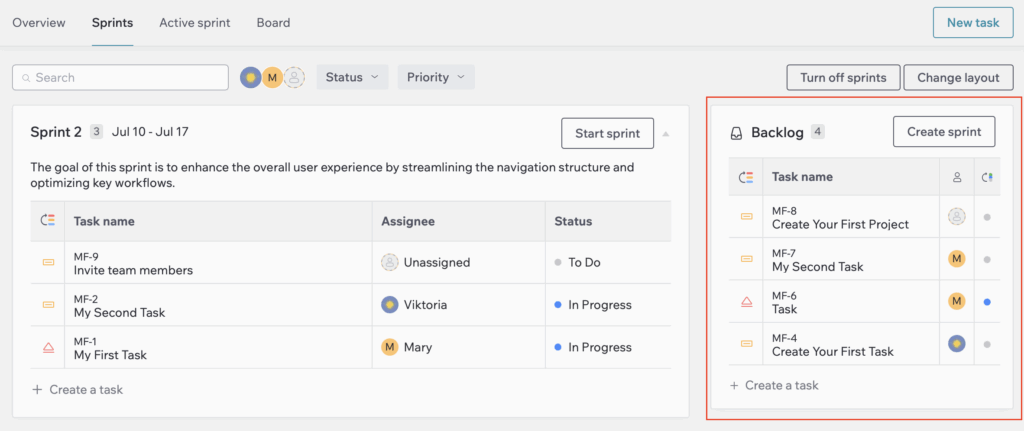Image resolution: width=1024 pixels, height=431 pixels.
Task: Click the Search input field
Action: pos(120,77)
